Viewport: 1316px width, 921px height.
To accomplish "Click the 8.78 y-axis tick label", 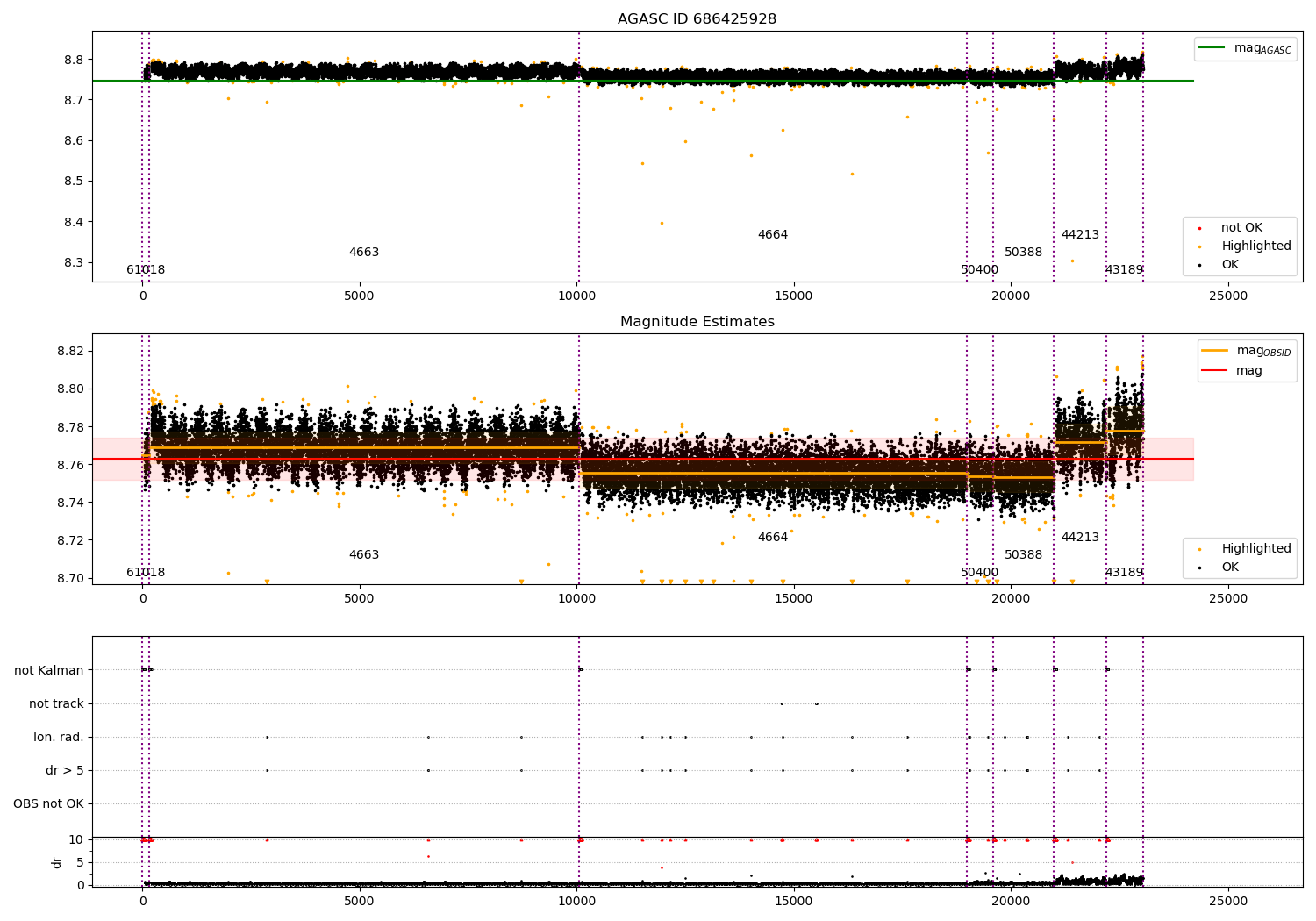I will 70,427.
